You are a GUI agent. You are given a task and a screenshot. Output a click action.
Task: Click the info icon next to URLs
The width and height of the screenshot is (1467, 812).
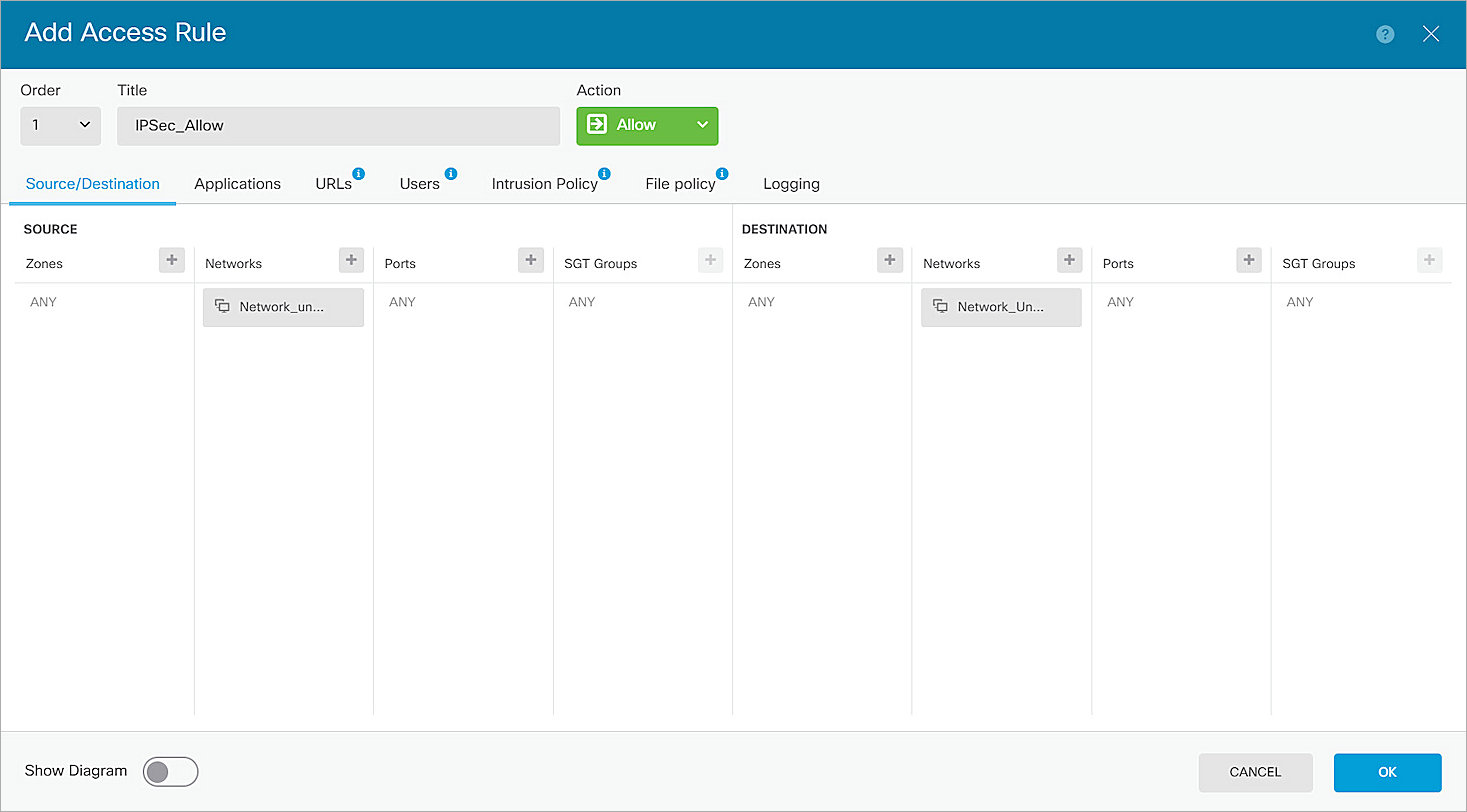coord(358,172)
